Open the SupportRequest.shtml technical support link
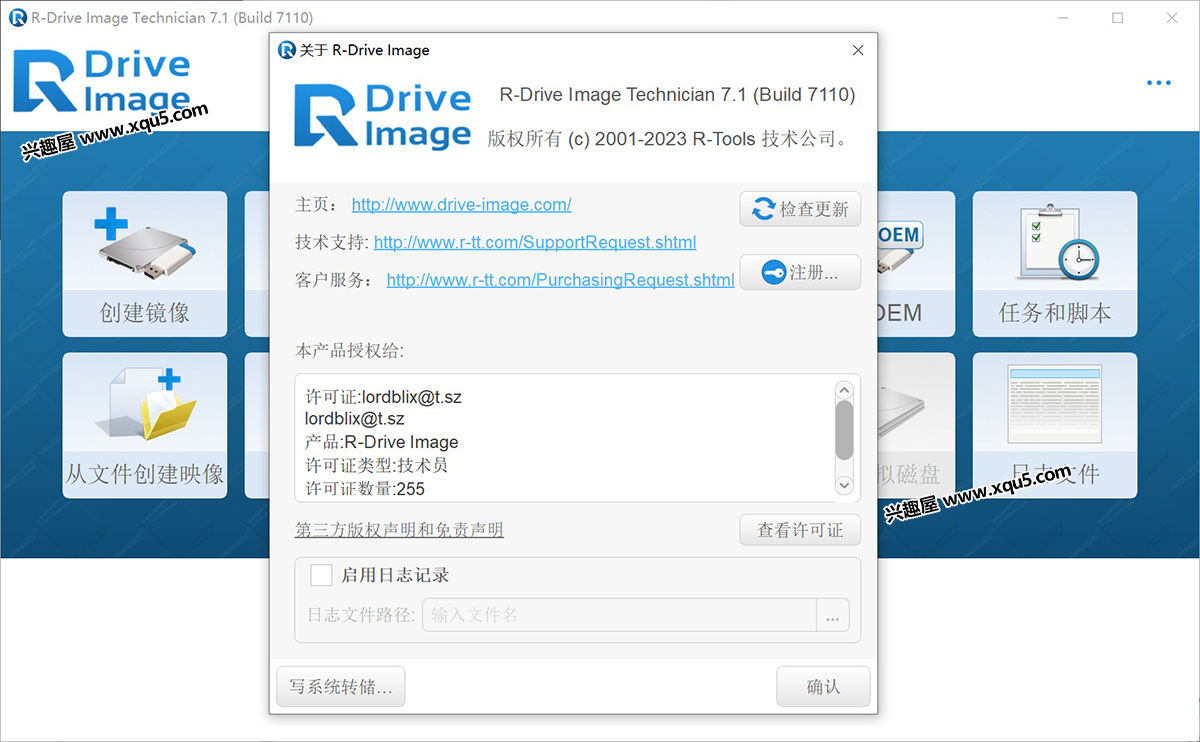The width and height of the screenshot is (1200, 742). click(x=535, y=242)
